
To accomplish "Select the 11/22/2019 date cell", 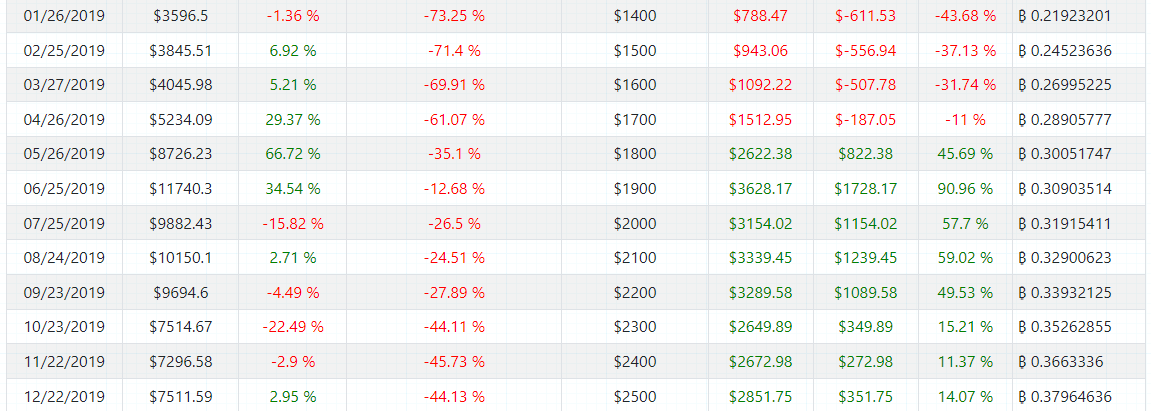I will (x=64, y=362).
